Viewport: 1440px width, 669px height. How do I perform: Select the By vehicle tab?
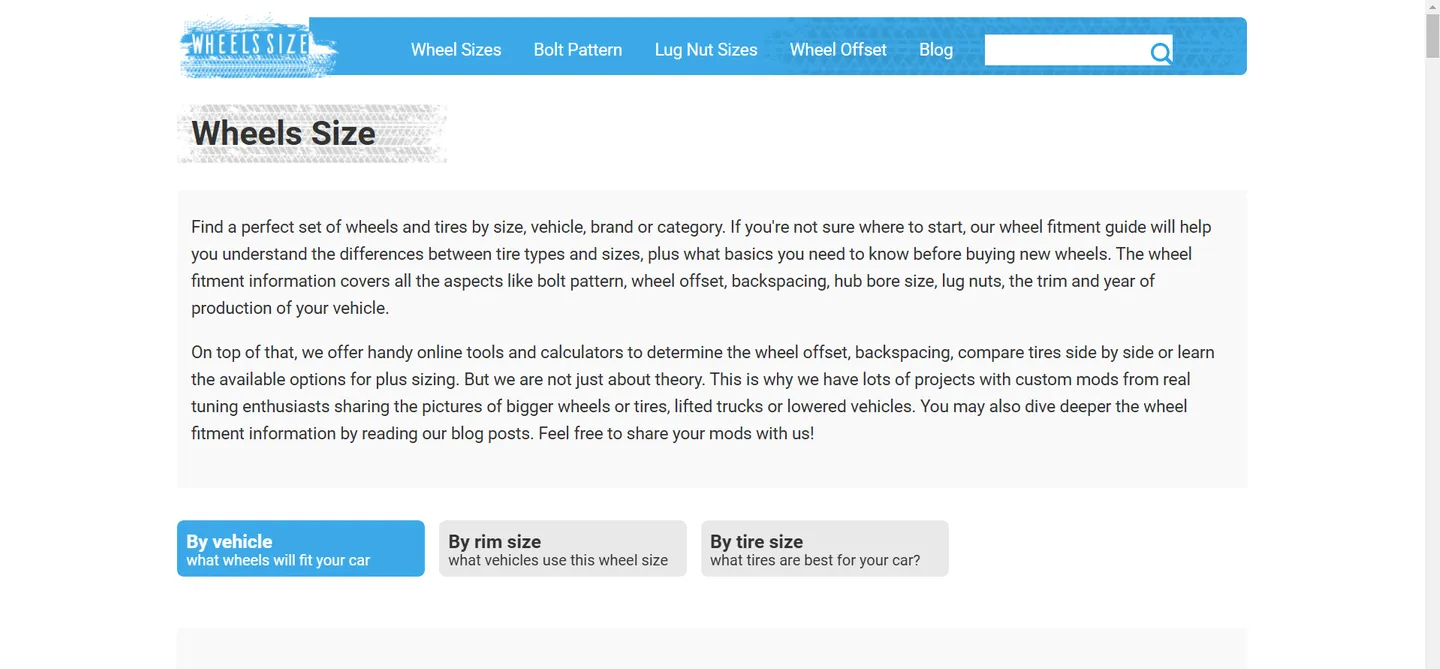[301, 548]
